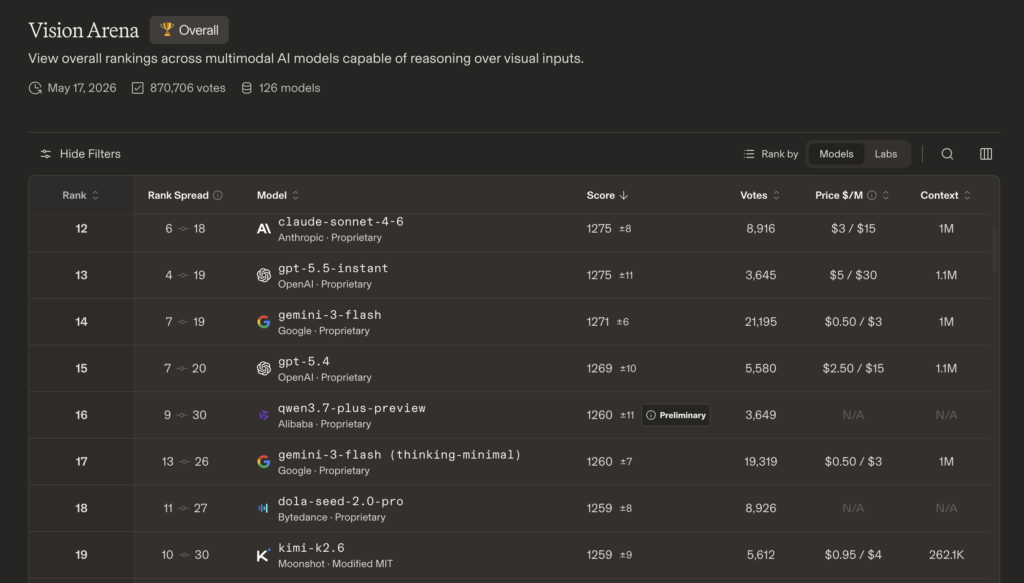Open the gemini-3-flash model link at rank 14
The height and width of the screenshot is (583, 1024).
330,315
